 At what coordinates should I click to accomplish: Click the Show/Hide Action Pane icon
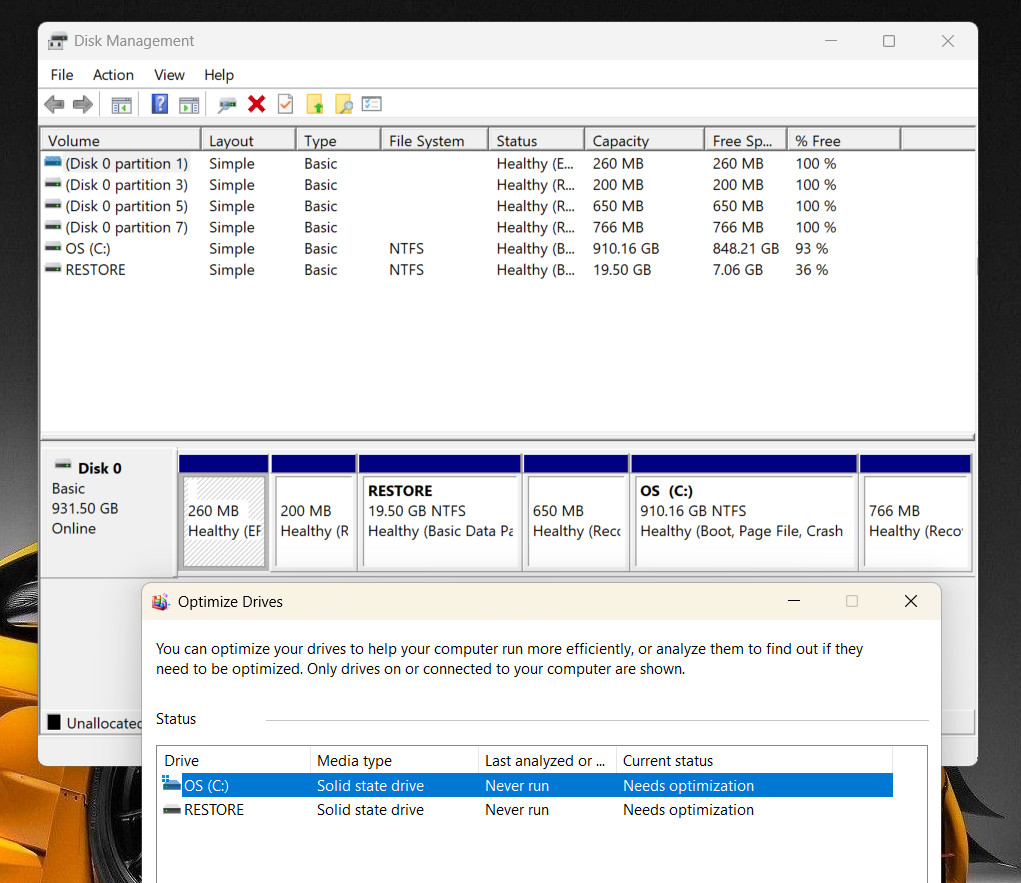click(x=189, y=105)
